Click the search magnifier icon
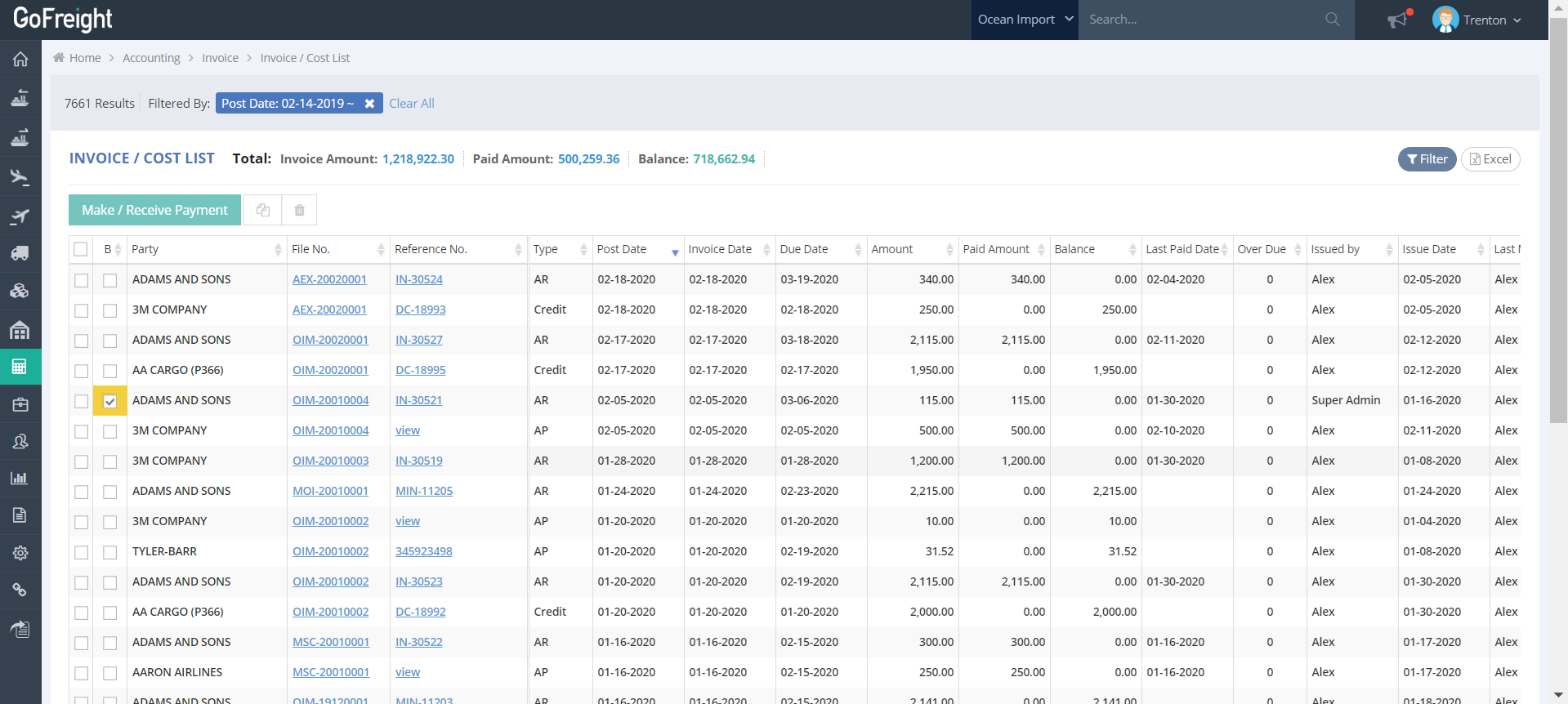This screenshot has width=1568, height=704. click(1333, 19)
